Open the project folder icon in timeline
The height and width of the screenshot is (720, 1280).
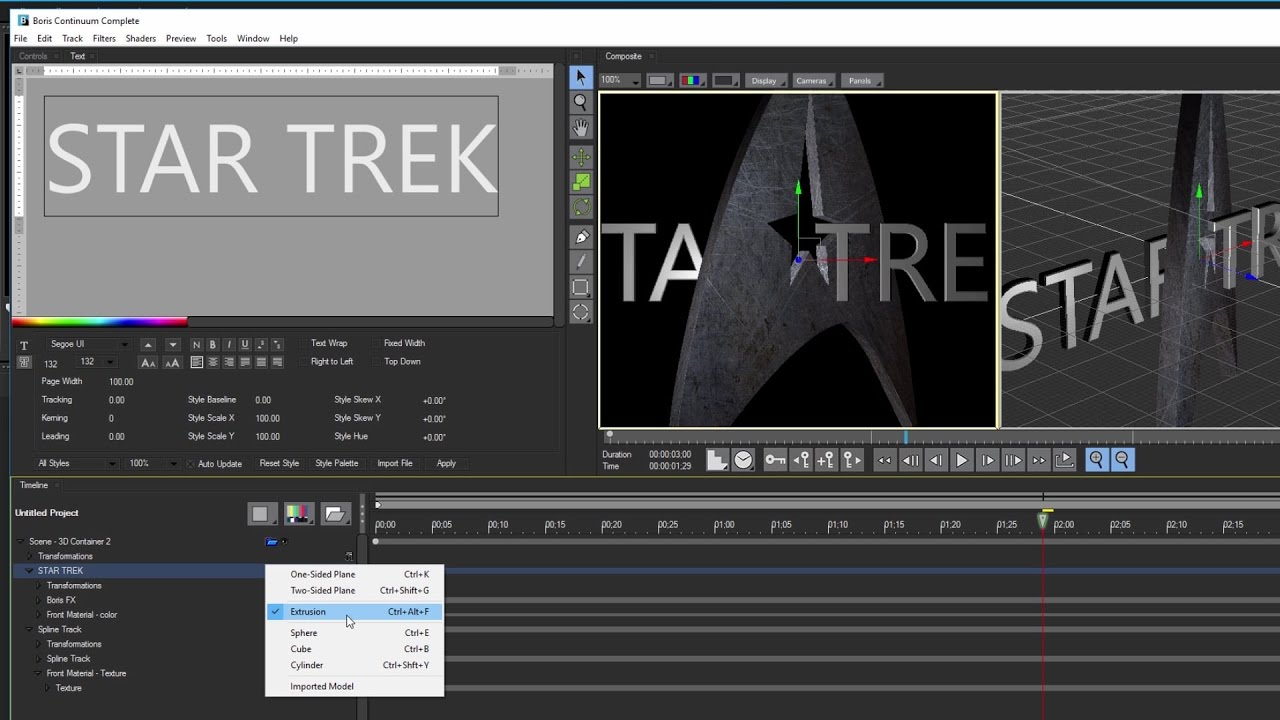pos(334,514)
